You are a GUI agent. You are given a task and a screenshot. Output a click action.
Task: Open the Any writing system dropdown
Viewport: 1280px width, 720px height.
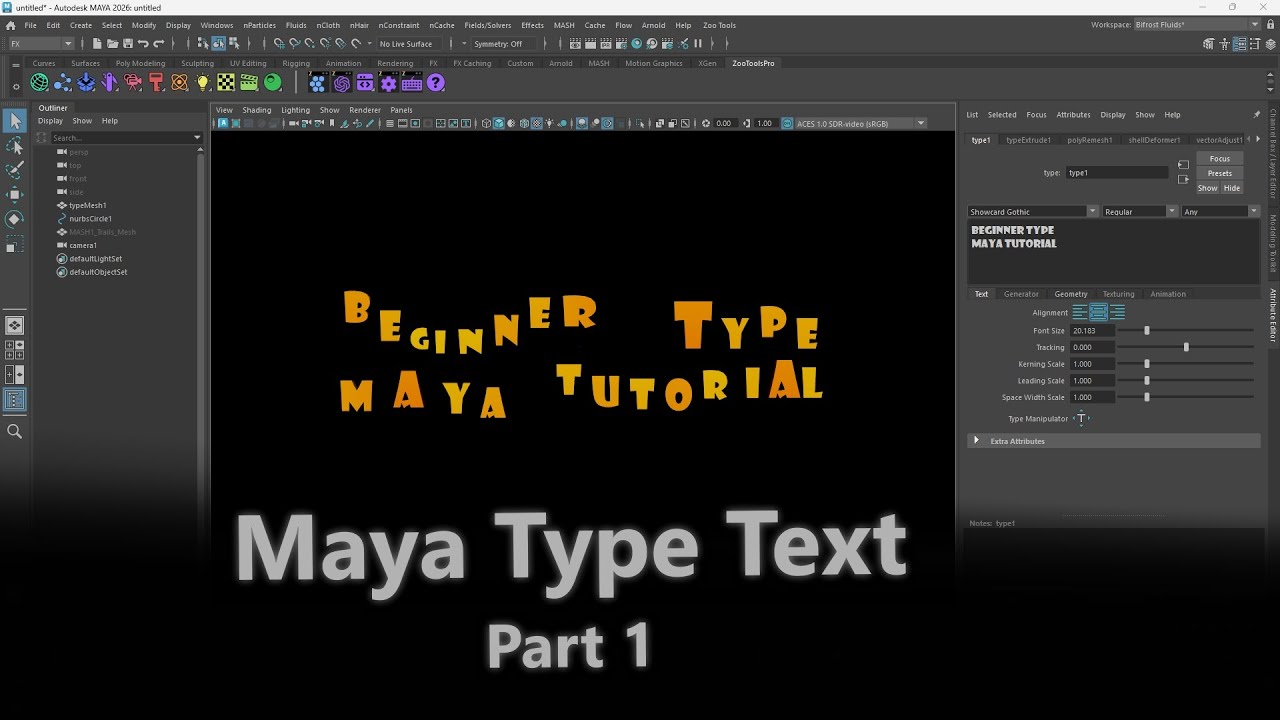coord(1220,211)
